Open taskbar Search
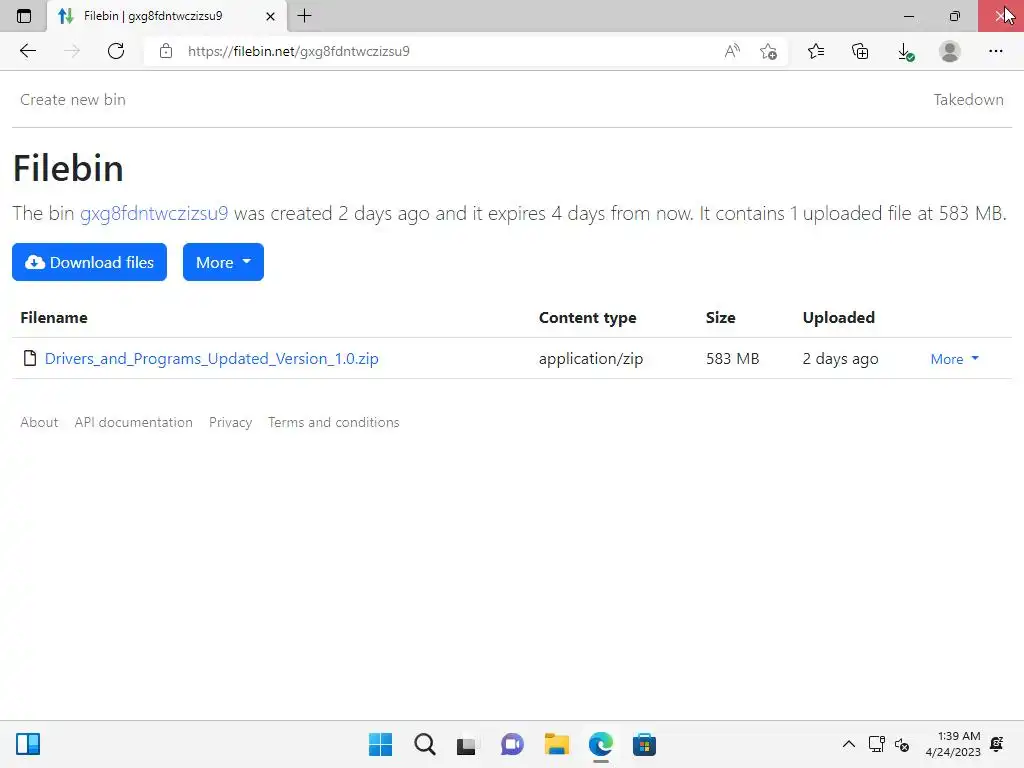The width and height of the screenshot is (1024, 768). pyautogui.click(x=424, y=744)
